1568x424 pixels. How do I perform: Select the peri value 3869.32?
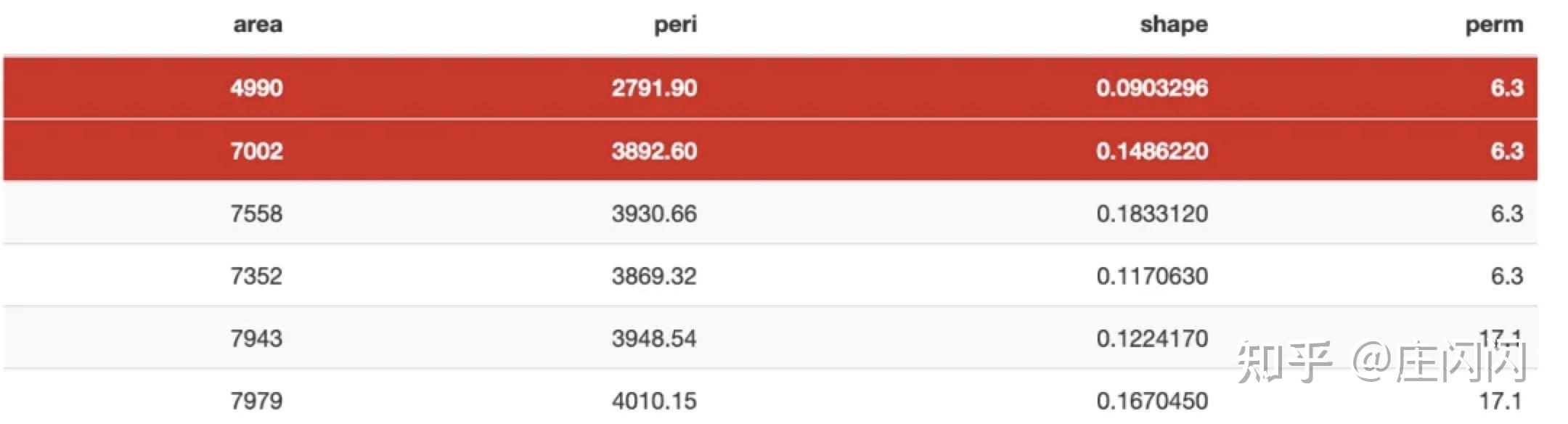[x=653, y=276]
